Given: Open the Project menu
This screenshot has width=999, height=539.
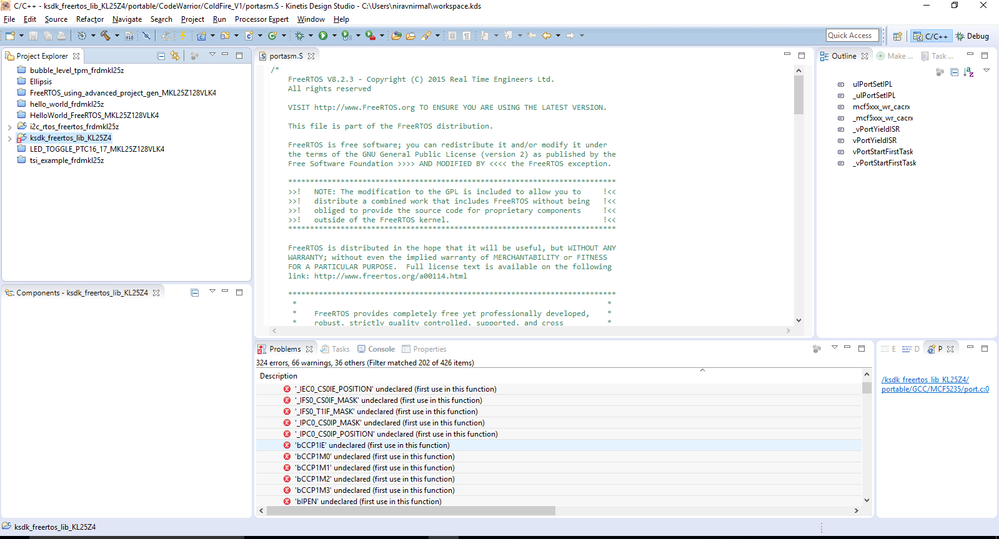Looking at the screenshot, I should coord(192,19).
